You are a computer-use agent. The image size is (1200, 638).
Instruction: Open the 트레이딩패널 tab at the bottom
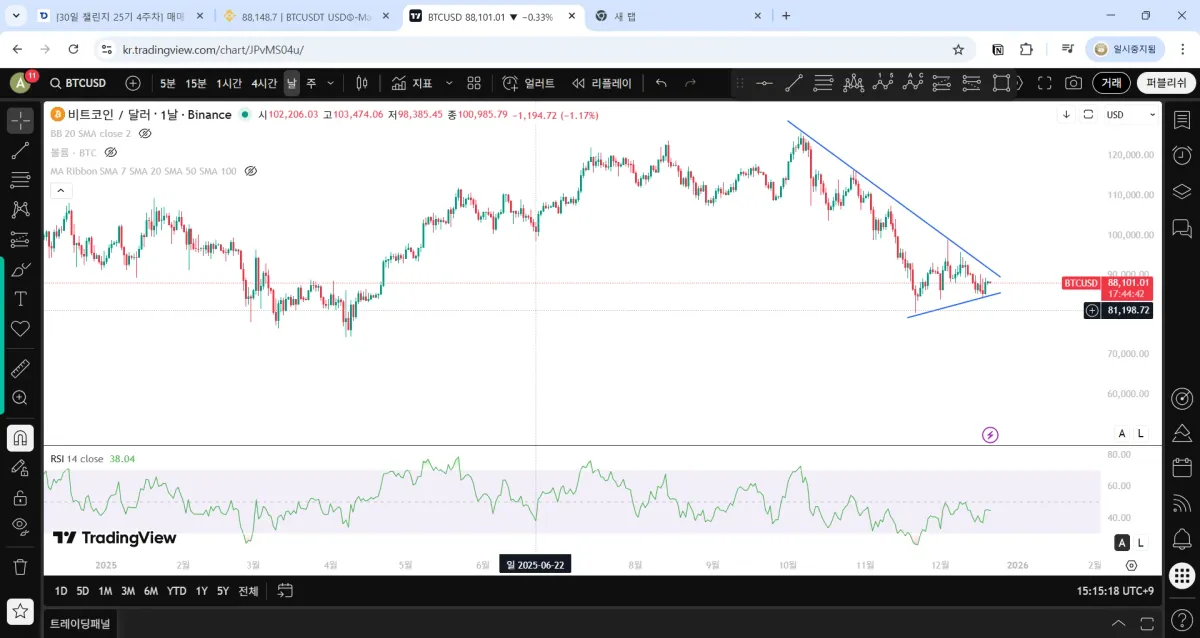pyautogui.click(x=79, y=623)
